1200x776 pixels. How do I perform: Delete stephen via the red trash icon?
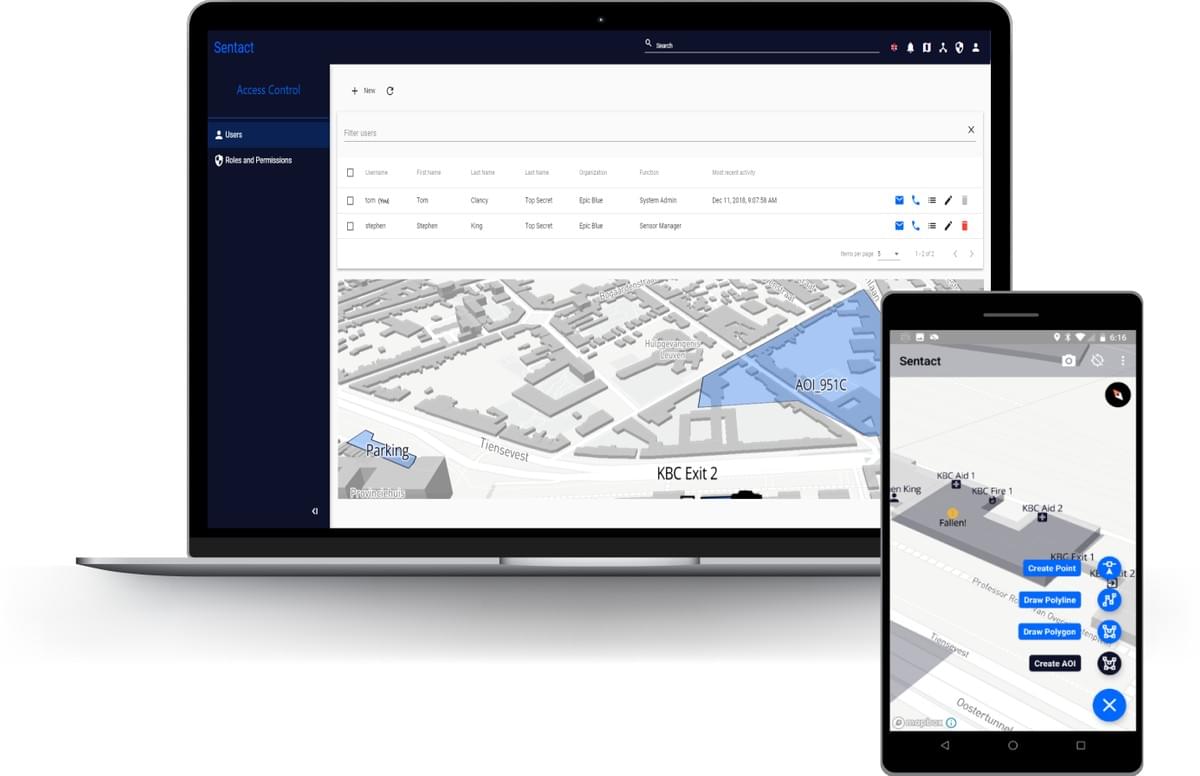click(964, 225)
